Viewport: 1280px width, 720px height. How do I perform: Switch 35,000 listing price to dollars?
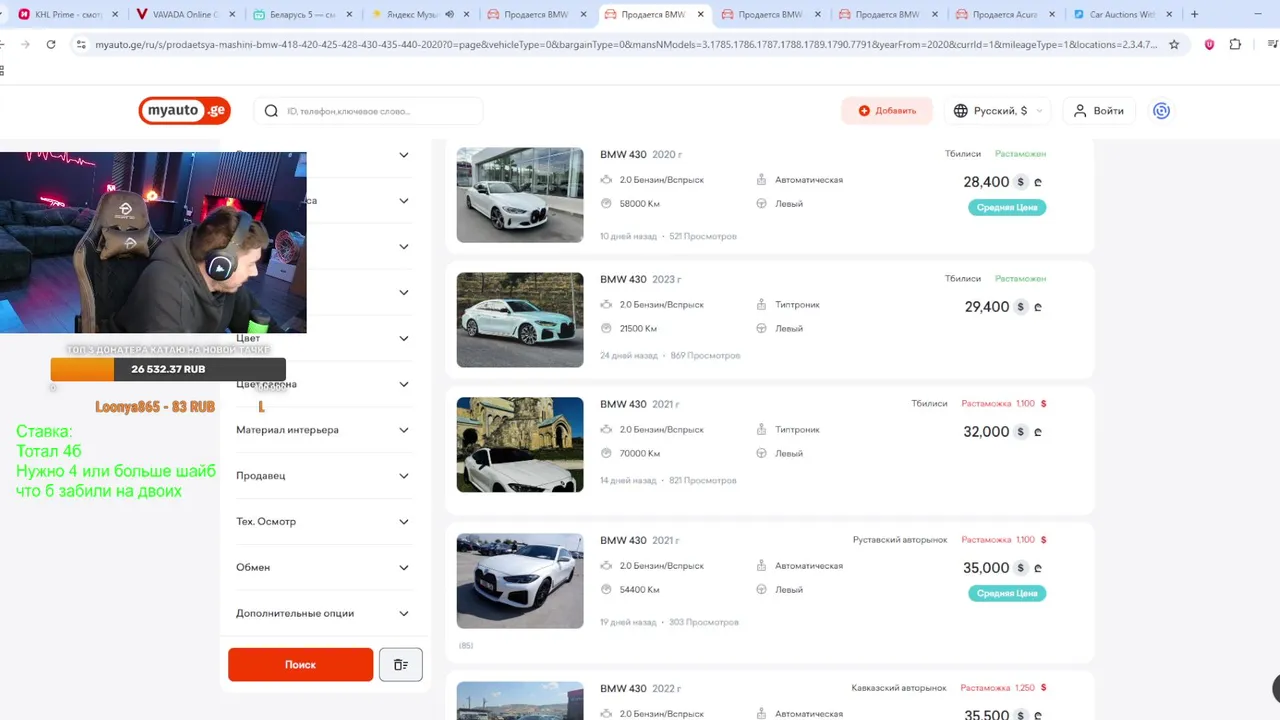point(1020,568)
